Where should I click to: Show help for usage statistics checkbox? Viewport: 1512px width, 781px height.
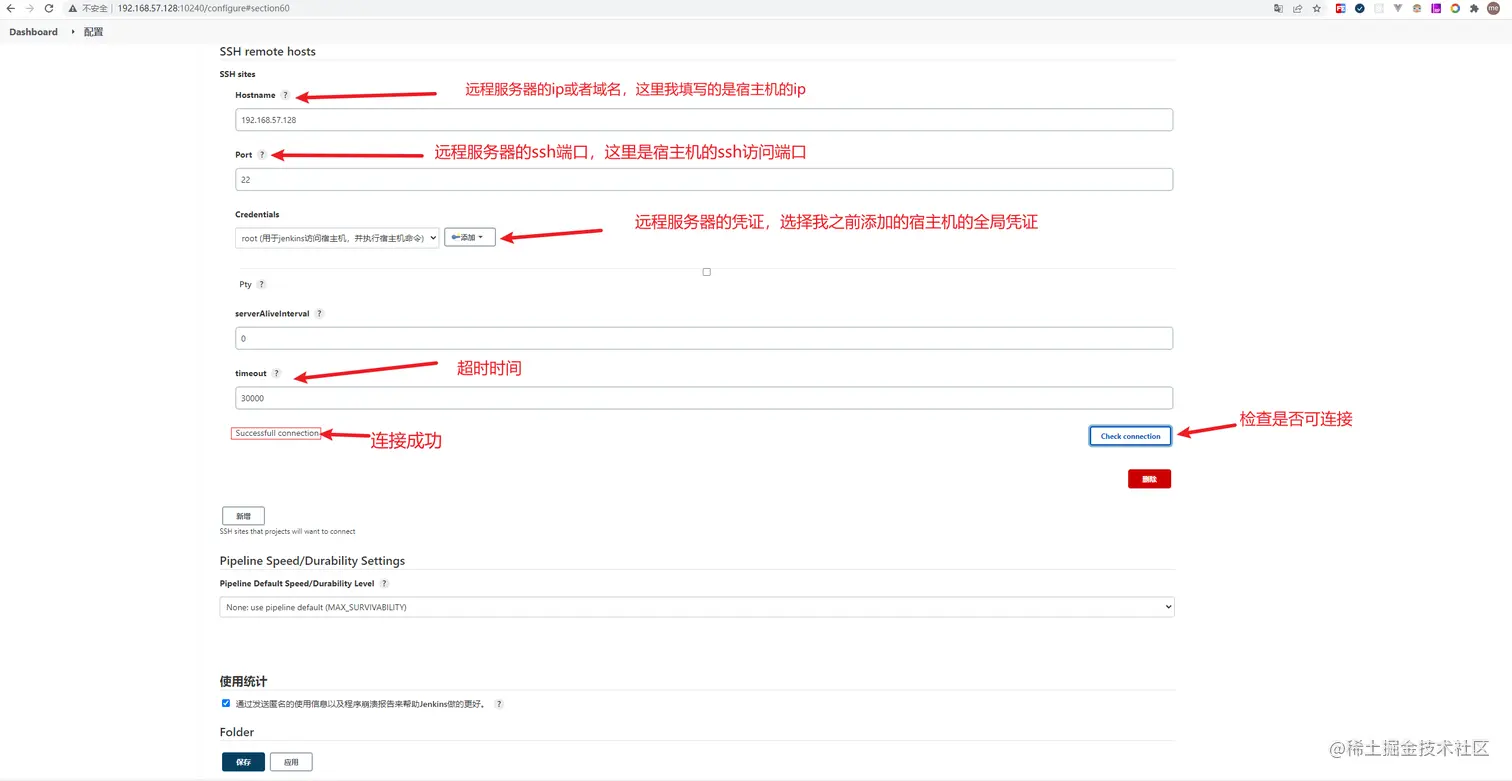(499, 704)
